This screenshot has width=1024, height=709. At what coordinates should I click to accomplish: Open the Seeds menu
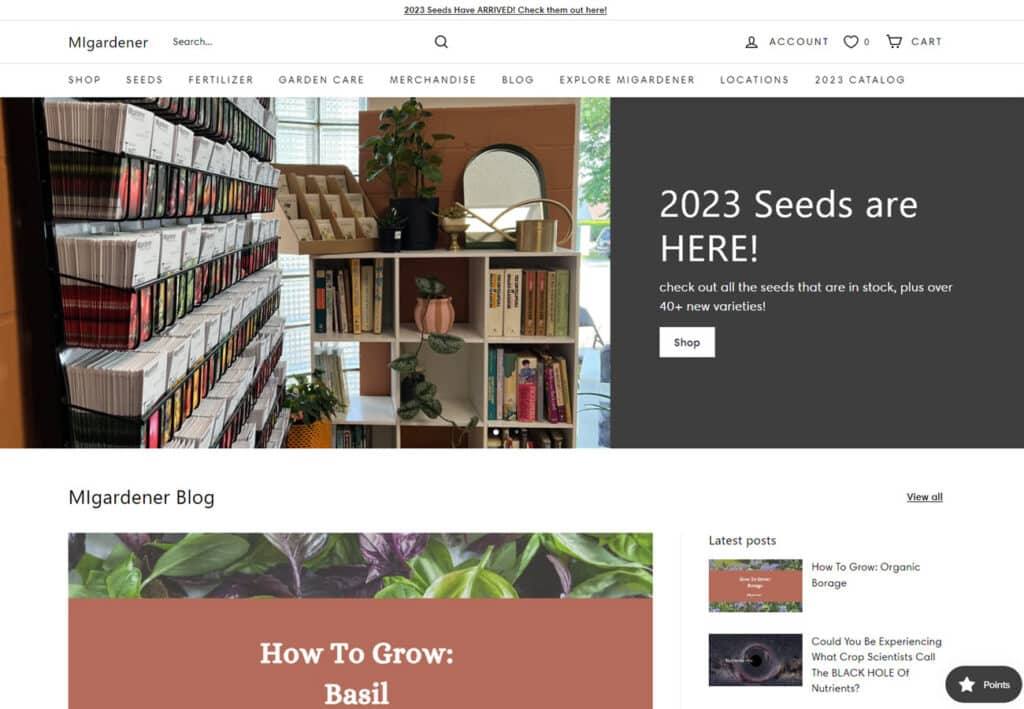(144, 80)
